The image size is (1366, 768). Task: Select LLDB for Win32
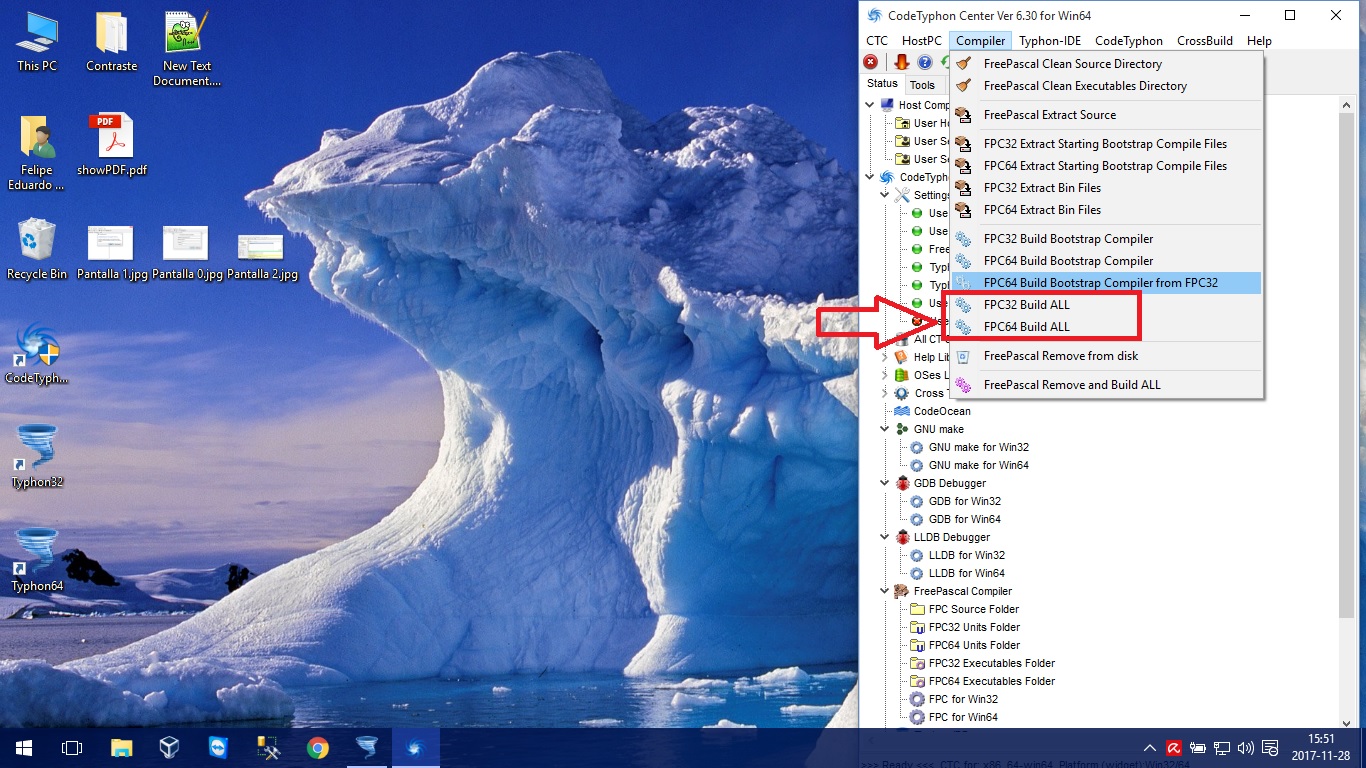[x=966, y=555]
